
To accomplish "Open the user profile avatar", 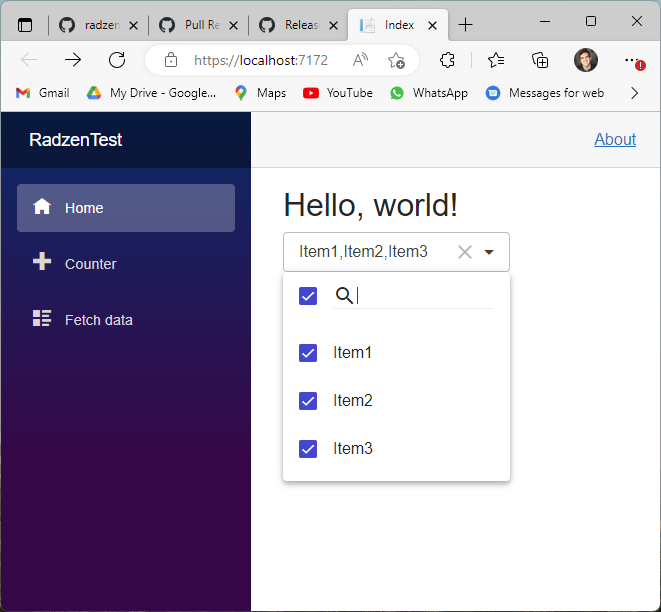I will click(586, 60).
